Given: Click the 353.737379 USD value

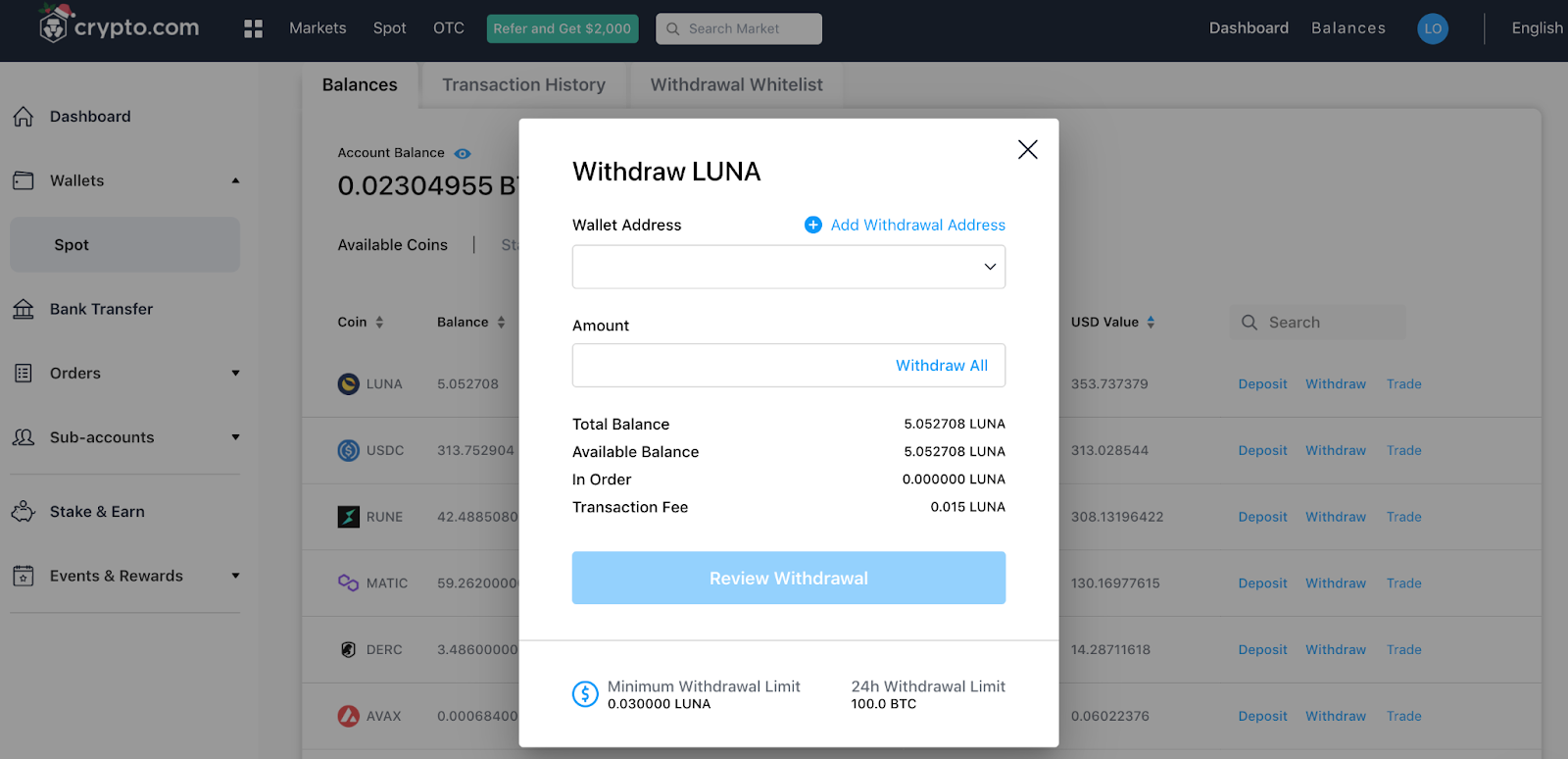Looking at the screenshot, I should (x=1109, y=384).
